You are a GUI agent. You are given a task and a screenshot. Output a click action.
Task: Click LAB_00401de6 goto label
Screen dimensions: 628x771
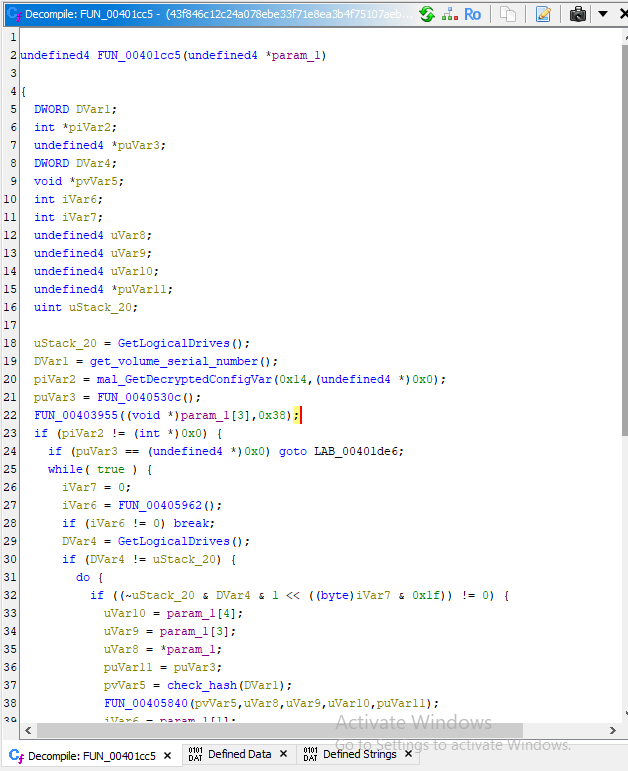[x=356, y=451]
